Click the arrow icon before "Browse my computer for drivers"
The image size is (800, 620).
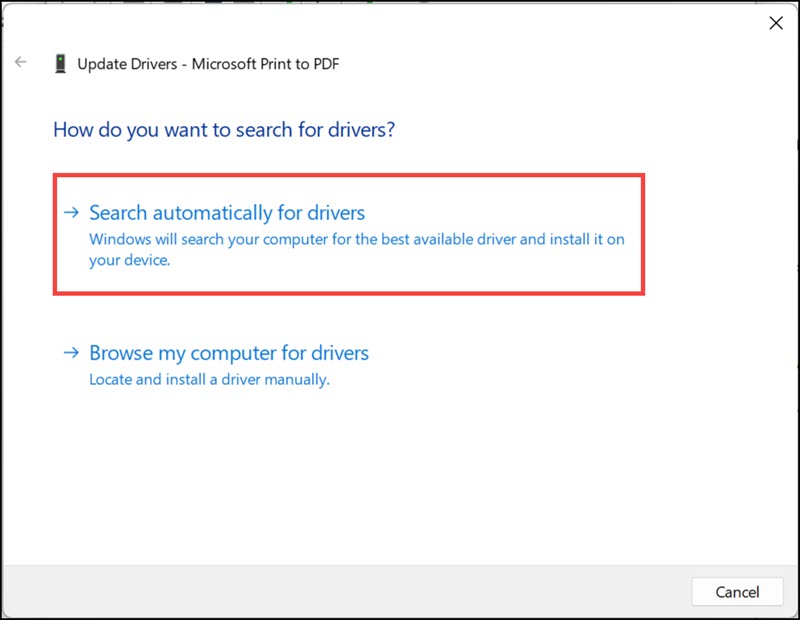[x=72, y=352]
